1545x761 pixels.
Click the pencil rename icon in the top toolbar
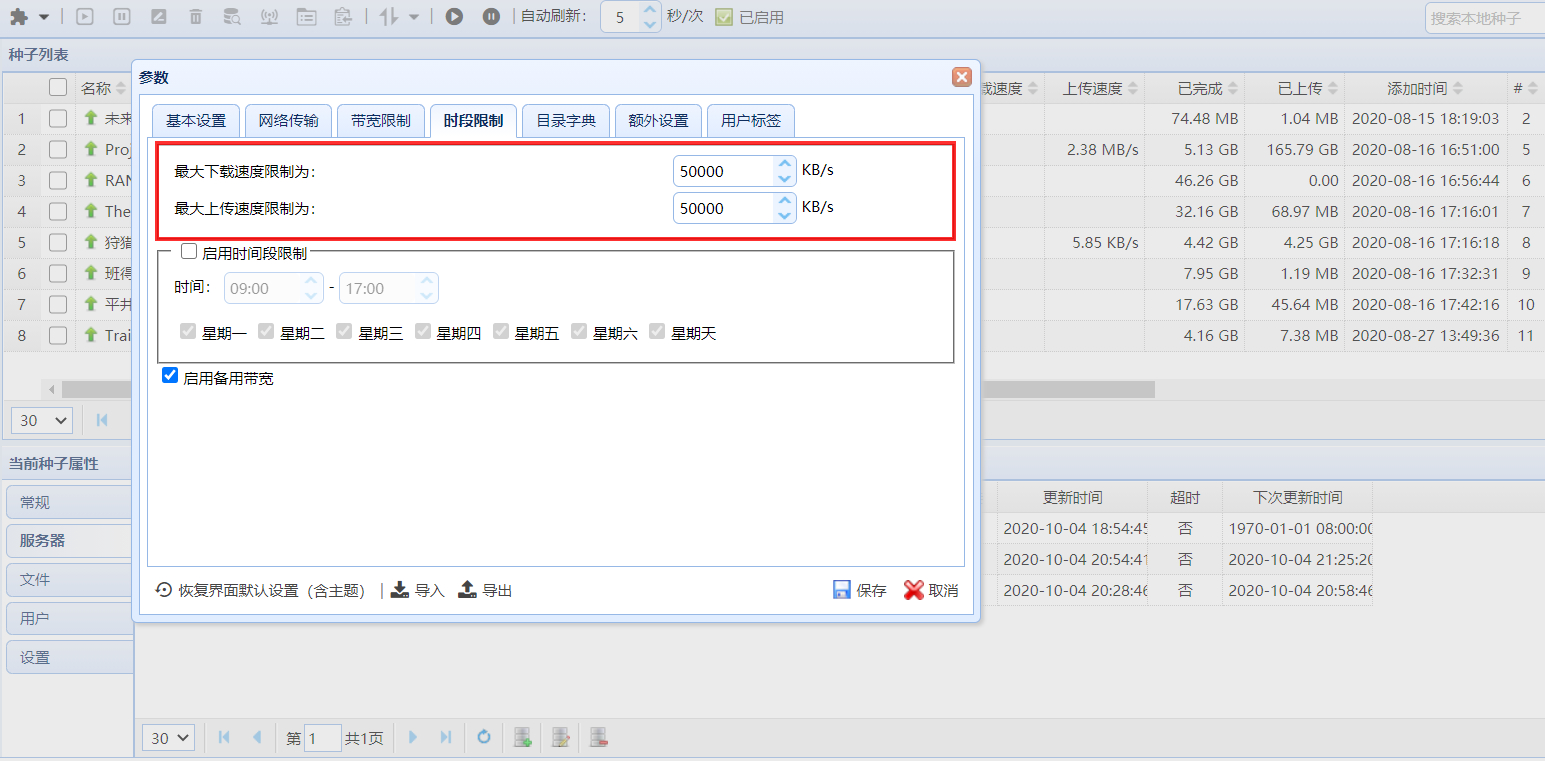coord(158,17)
